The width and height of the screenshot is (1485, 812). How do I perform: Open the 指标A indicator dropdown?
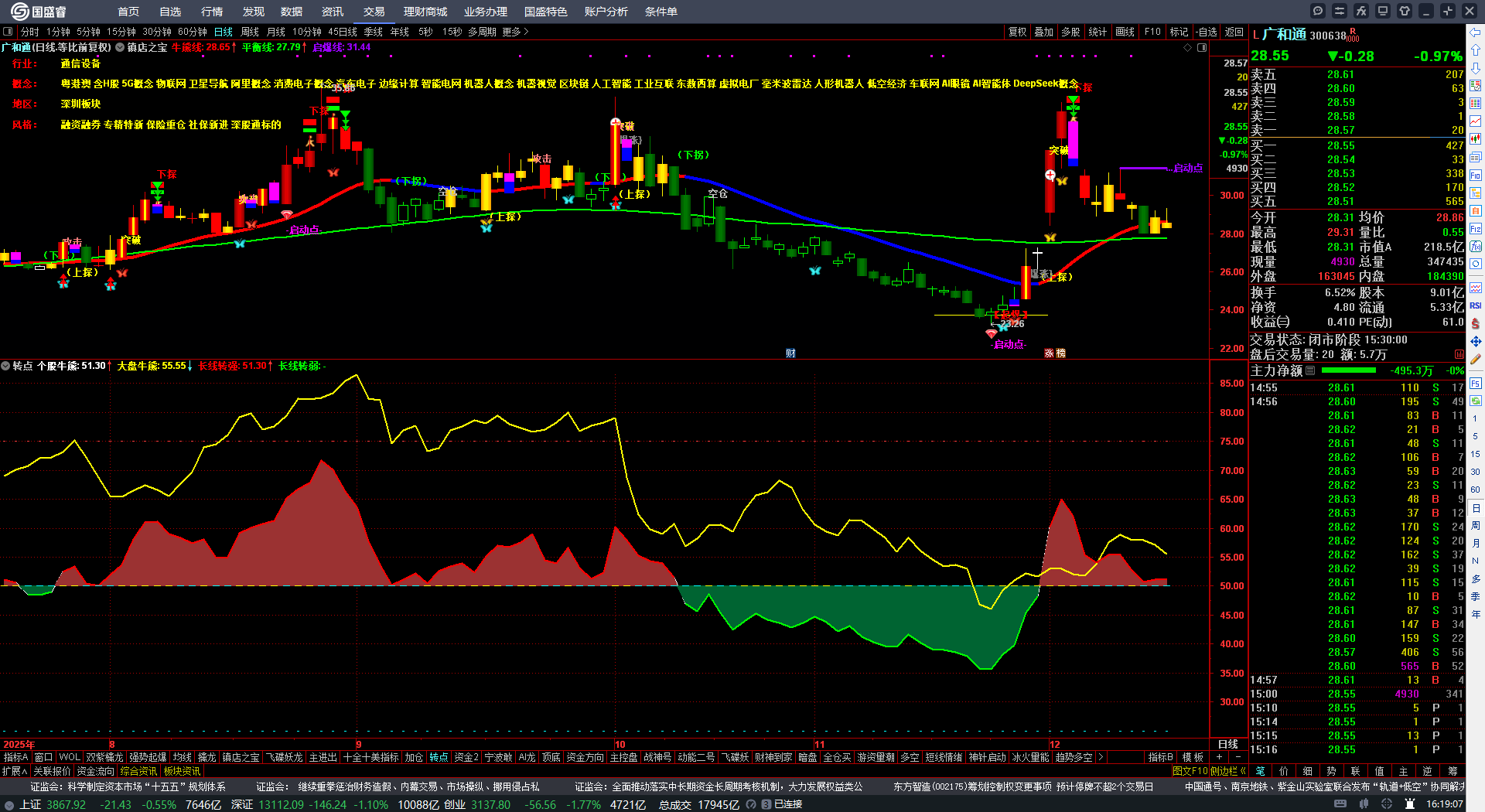click(x=15, y=757)
